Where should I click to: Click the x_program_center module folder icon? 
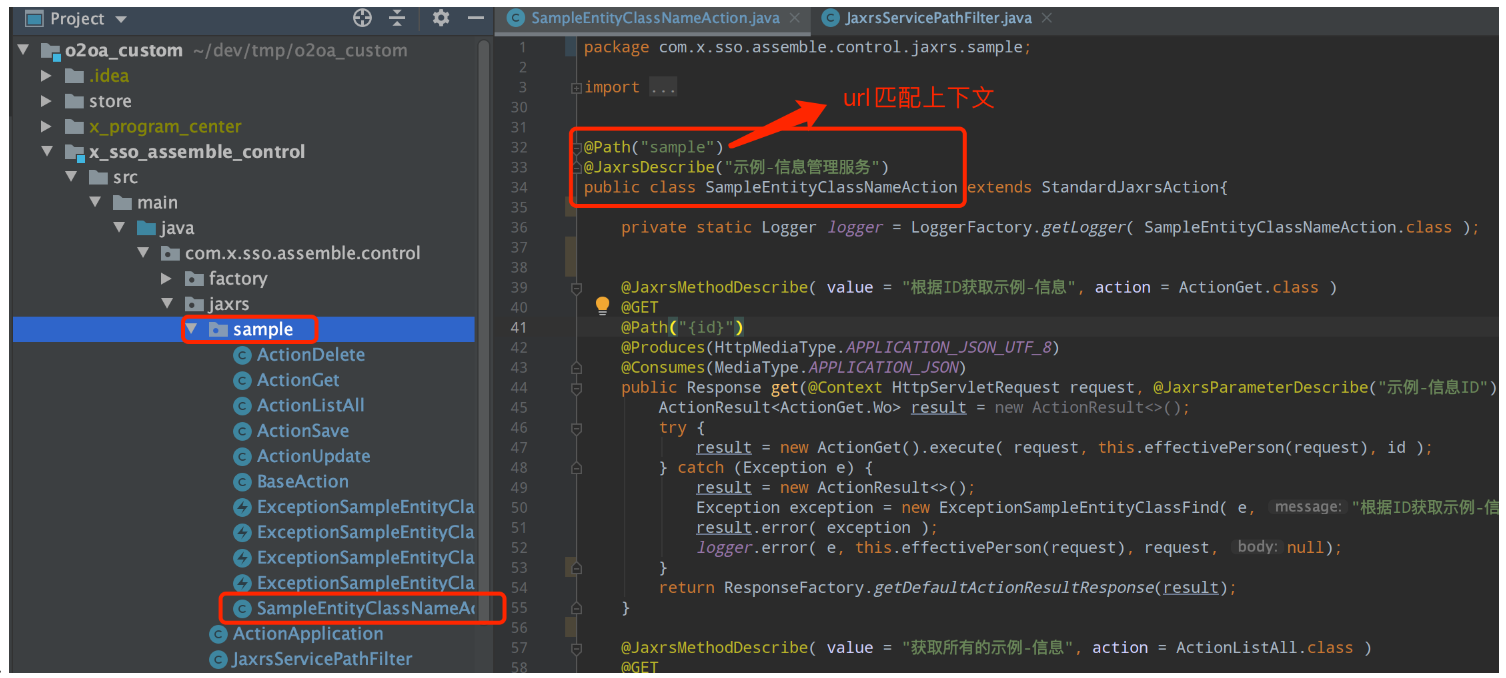coord(74,127)
